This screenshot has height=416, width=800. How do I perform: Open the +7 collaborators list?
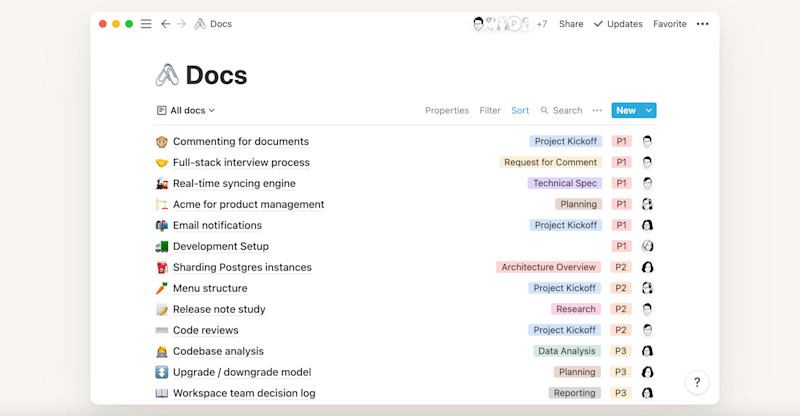click(542, 24)
